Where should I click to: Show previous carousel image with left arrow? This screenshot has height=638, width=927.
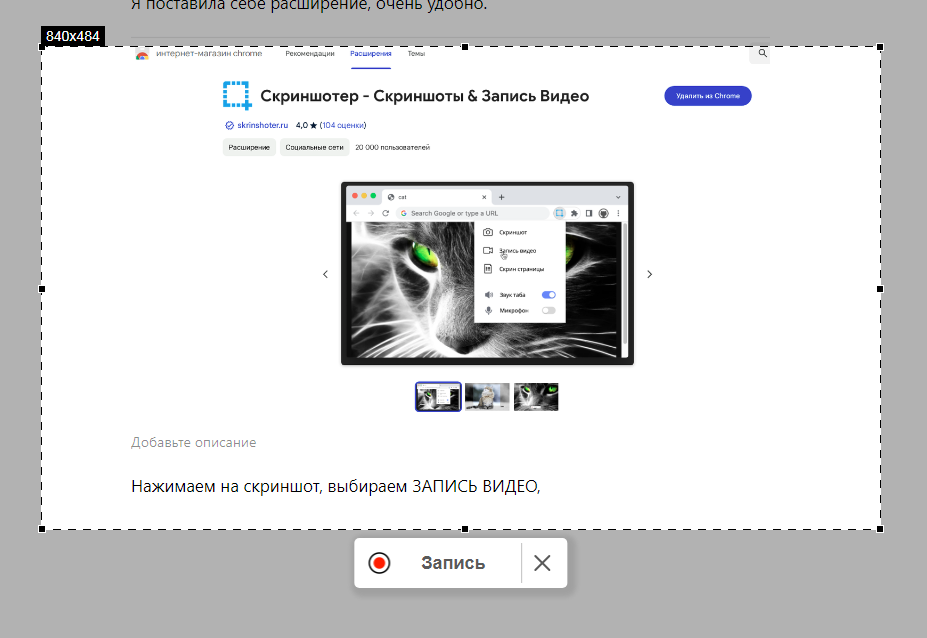pyautogui.click(x=325, y=274)
